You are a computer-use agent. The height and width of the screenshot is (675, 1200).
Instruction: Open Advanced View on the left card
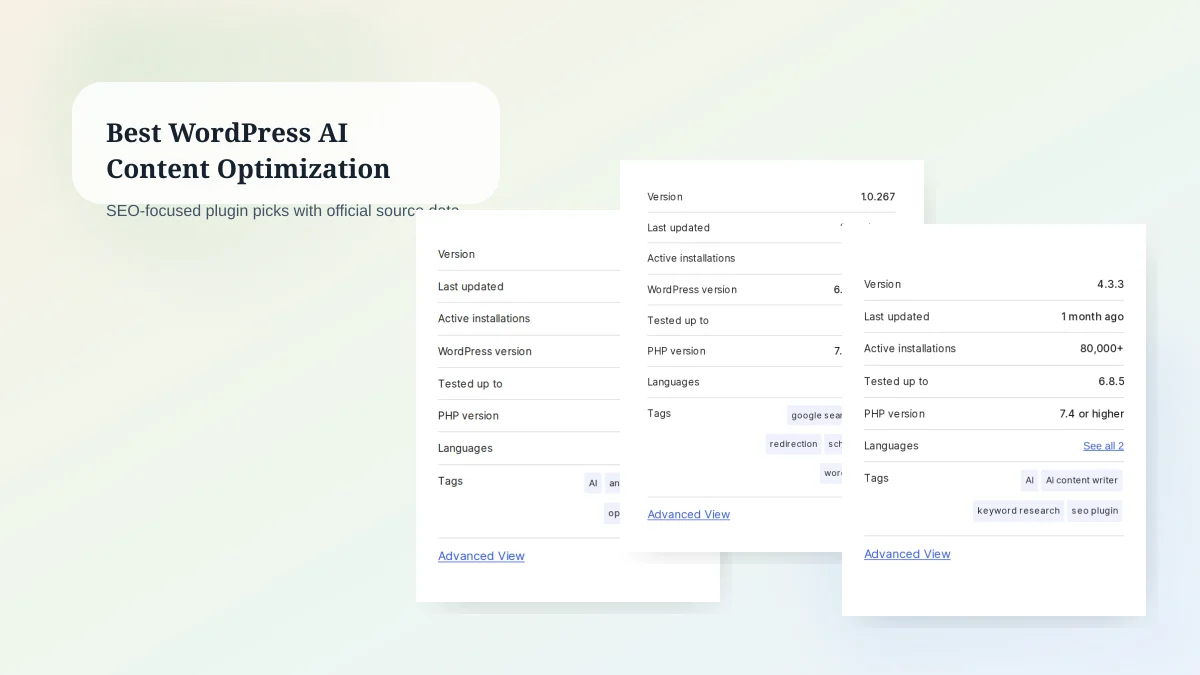click(x=481, y=556)
